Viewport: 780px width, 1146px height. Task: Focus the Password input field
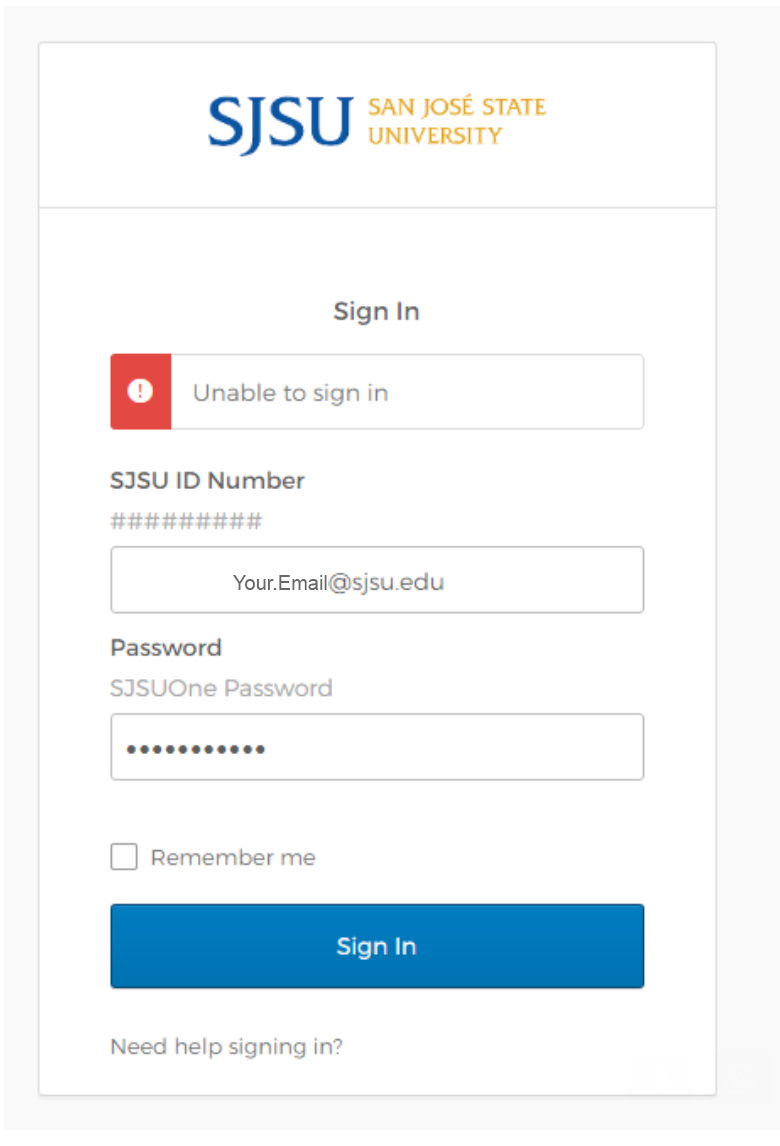[450, 747]
